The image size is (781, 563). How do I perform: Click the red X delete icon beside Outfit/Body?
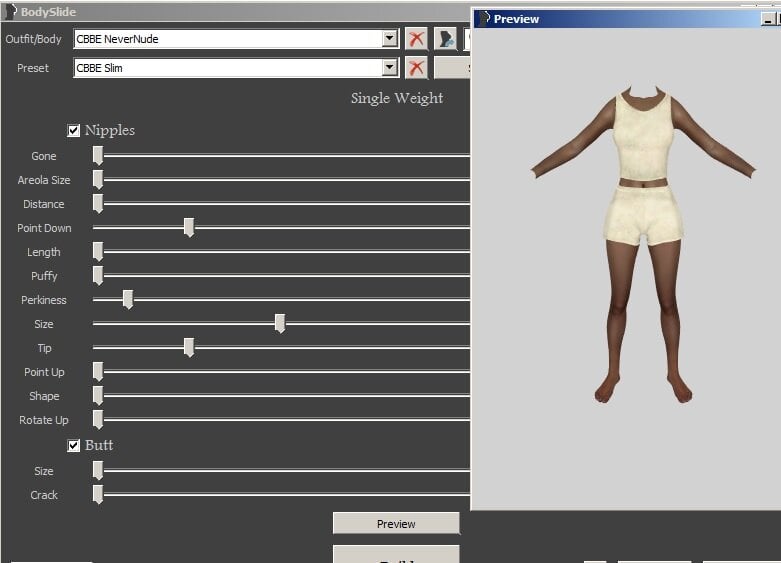(416, 39)
